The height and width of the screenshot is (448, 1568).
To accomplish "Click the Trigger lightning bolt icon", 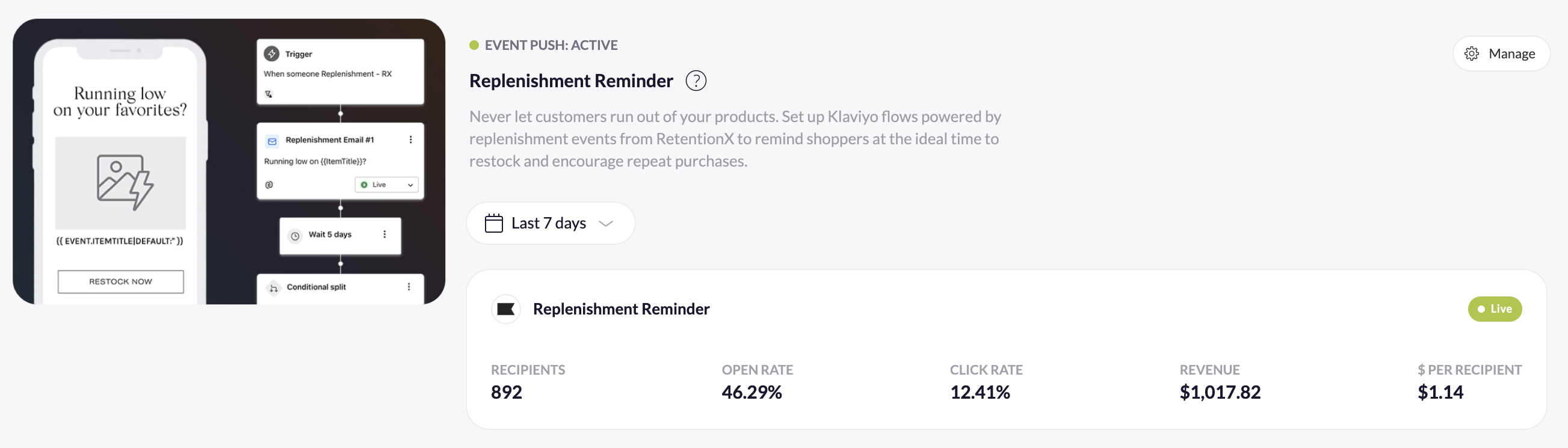I will point(272,54).
